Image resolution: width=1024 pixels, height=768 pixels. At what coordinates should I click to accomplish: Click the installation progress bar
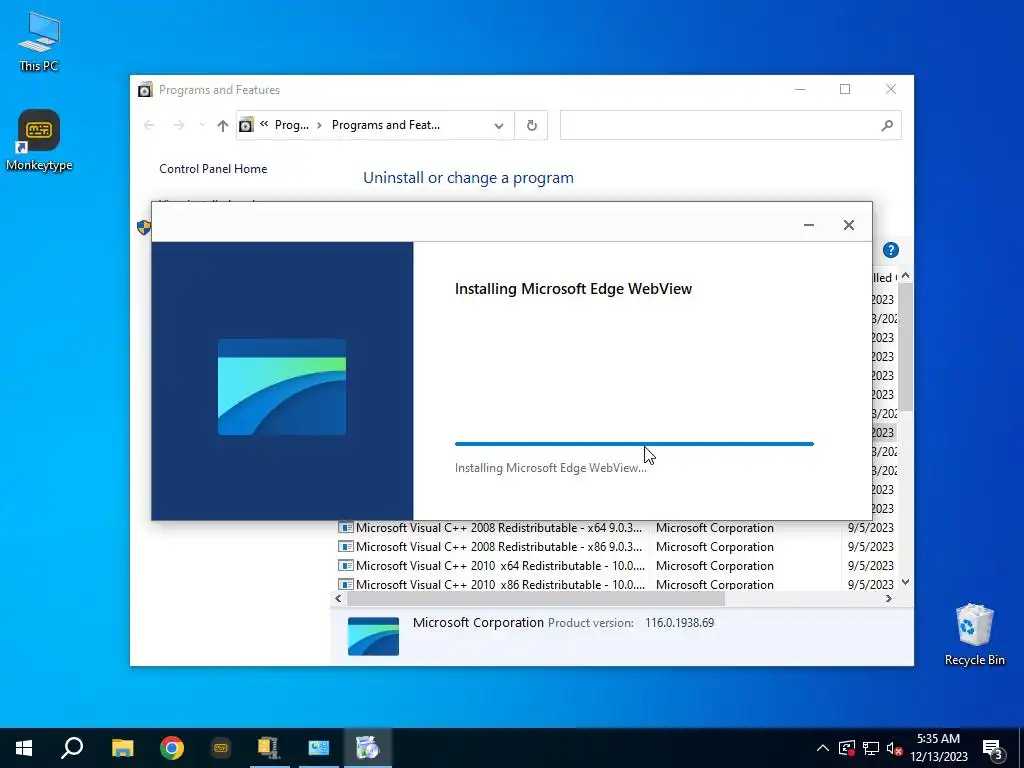[634, 444]
